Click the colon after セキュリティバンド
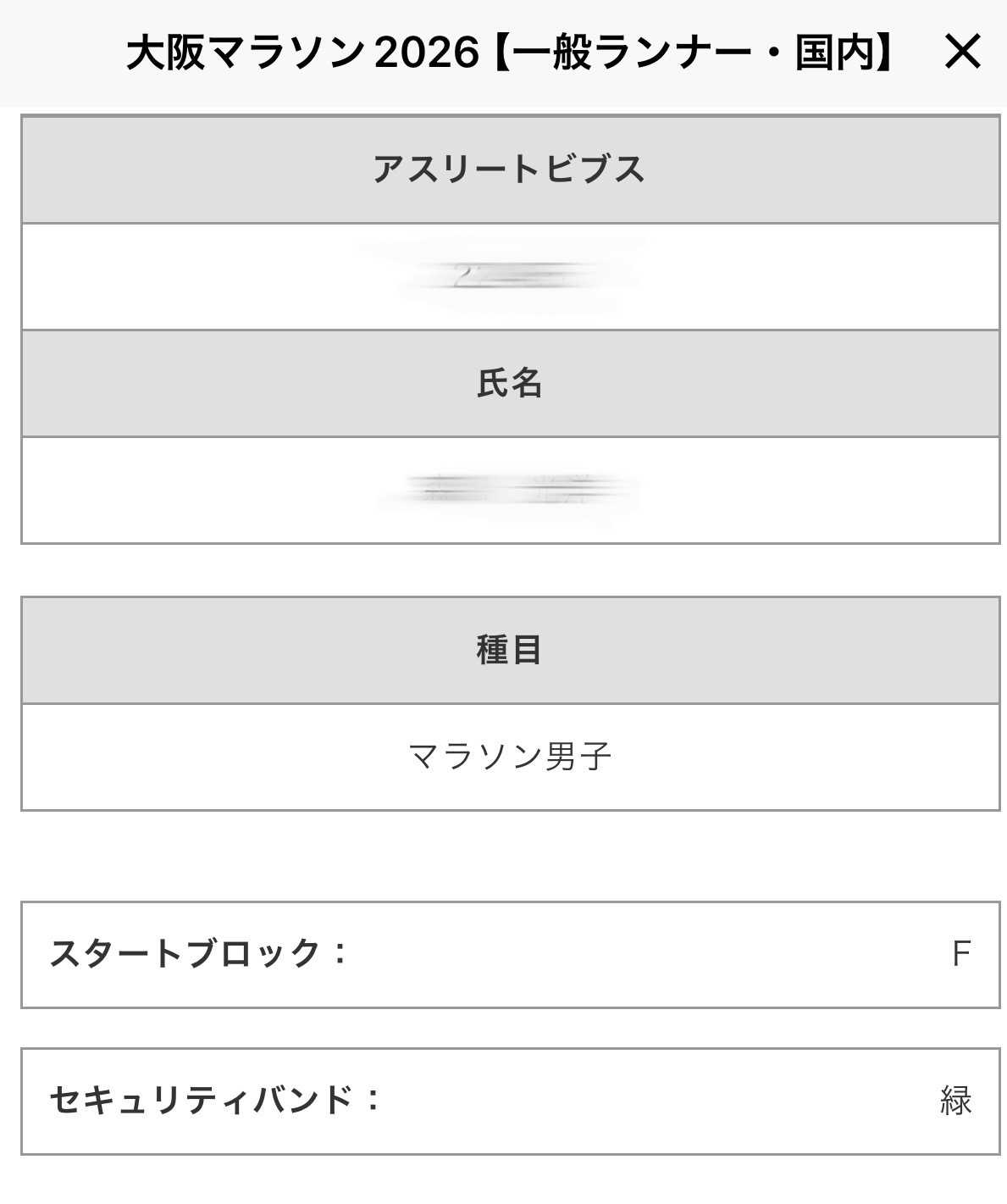Screen dimensions: 1007x1204 click(373, 1101)
